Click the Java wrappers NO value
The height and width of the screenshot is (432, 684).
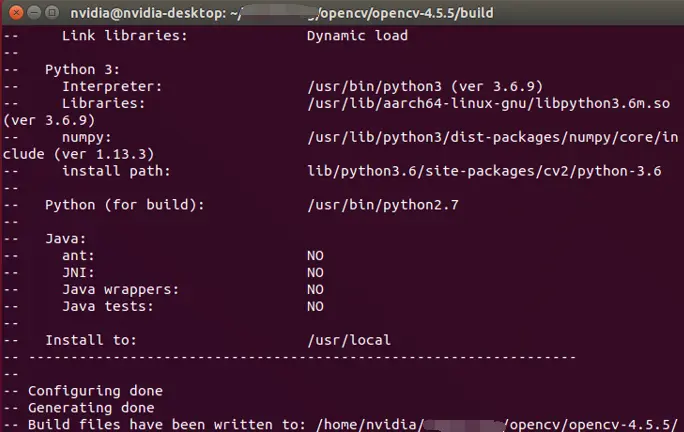pyautogui.click(x=315, y=290)
